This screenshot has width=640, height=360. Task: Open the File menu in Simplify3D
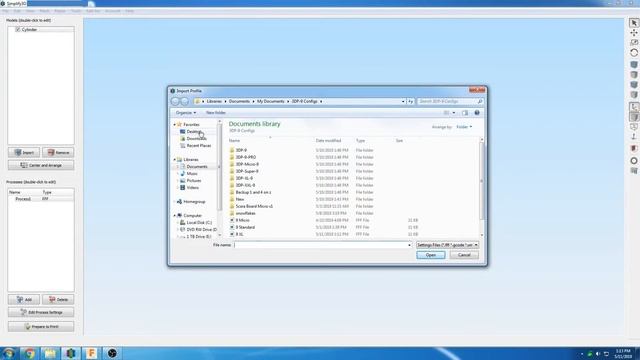[5, 11]
